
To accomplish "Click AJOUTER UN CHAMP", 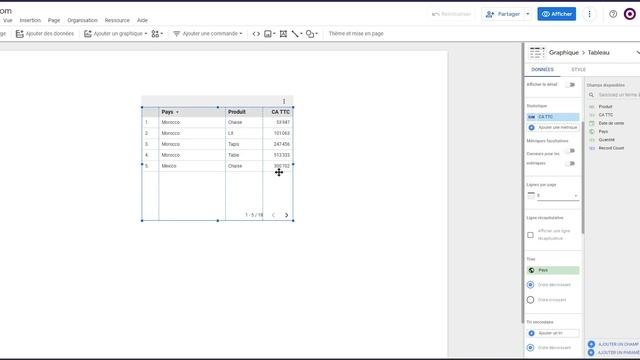I will tap(614, 344).
